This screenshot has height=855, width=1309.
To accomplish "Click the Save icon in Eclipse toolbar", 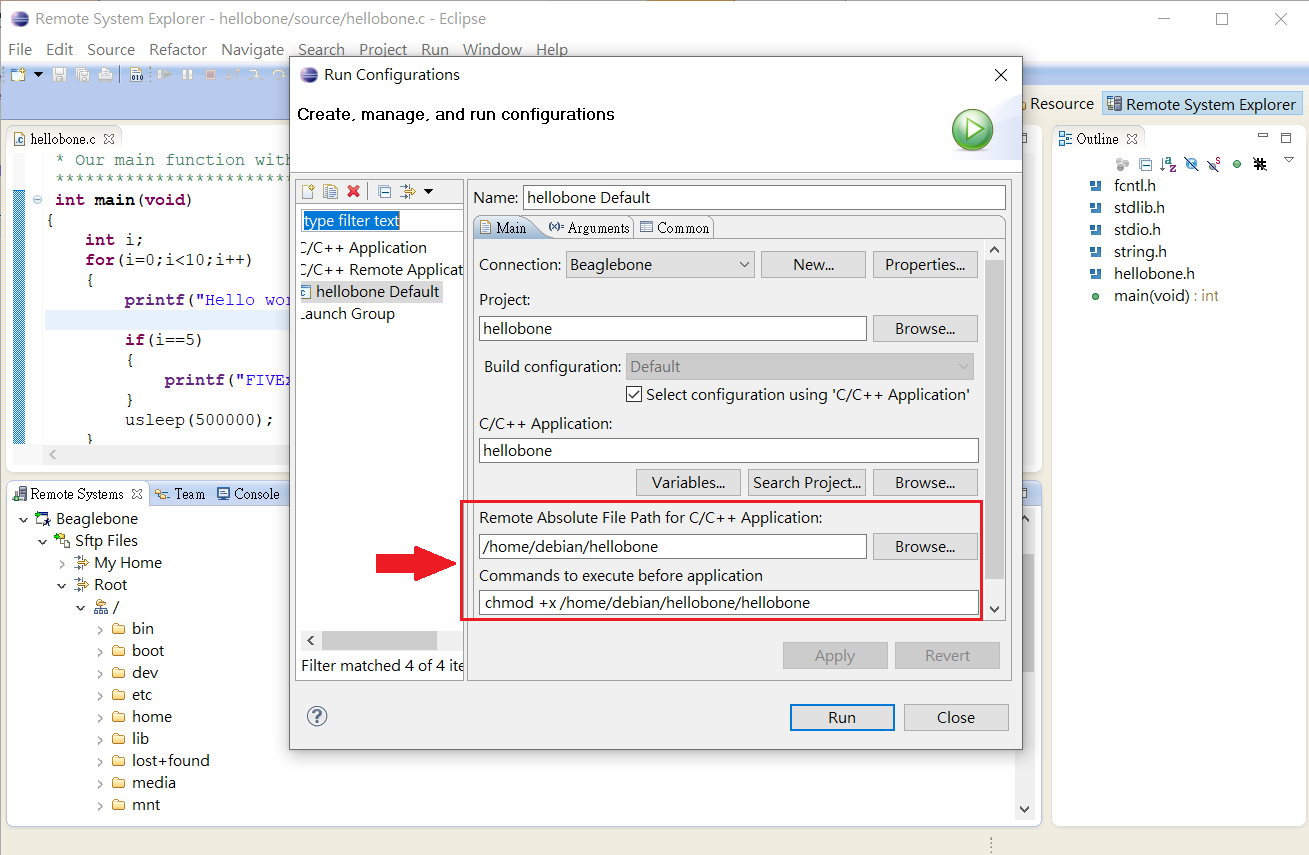I will click(x=59, y=74).
